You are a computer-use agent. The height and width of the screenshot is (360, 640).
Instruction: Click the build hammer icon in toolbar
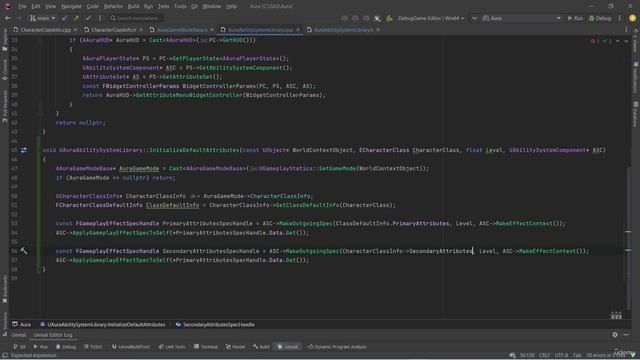click(x=389, y=18)
